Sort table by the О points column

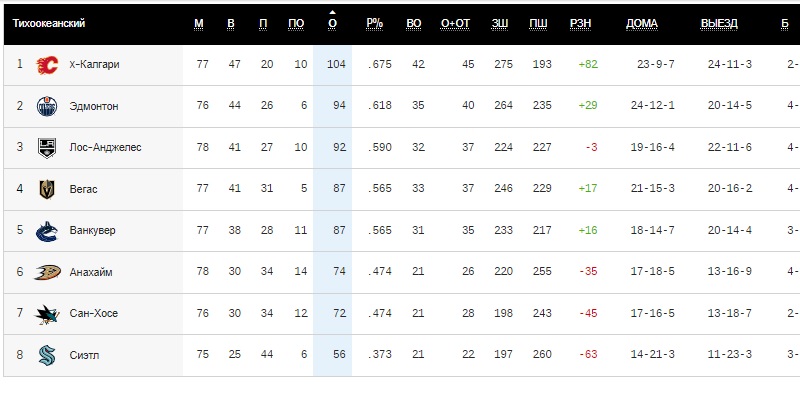click(x=332, y=23)
